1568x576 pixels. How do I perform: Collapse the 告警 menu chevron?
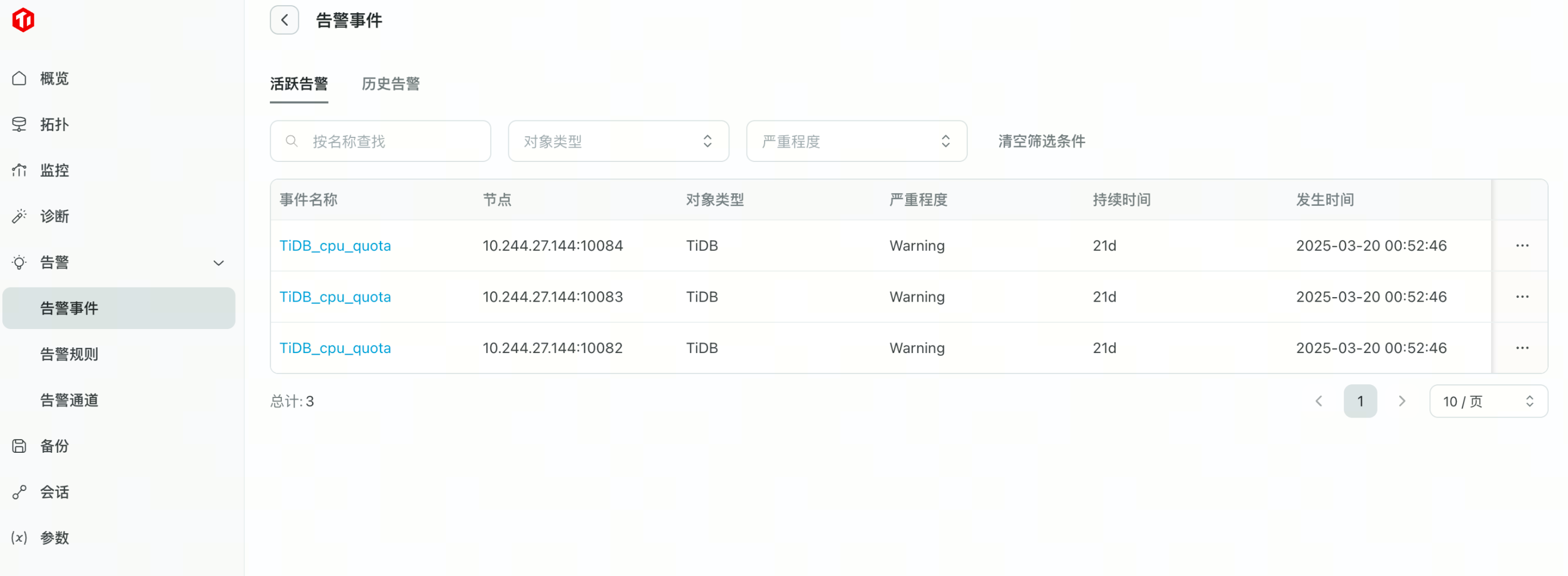click(x=219, y=263)
